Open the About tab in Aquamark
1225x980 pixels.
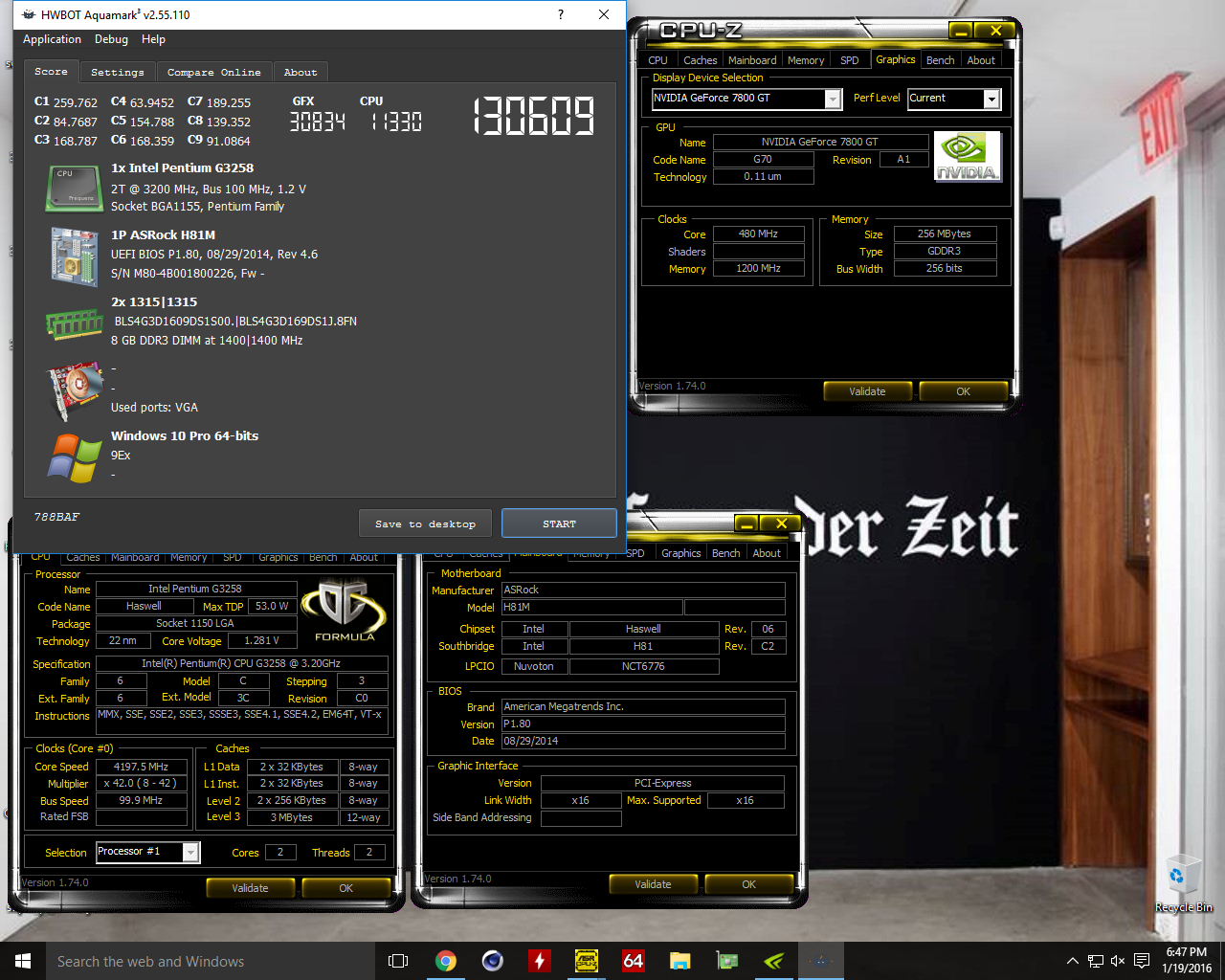301,73
